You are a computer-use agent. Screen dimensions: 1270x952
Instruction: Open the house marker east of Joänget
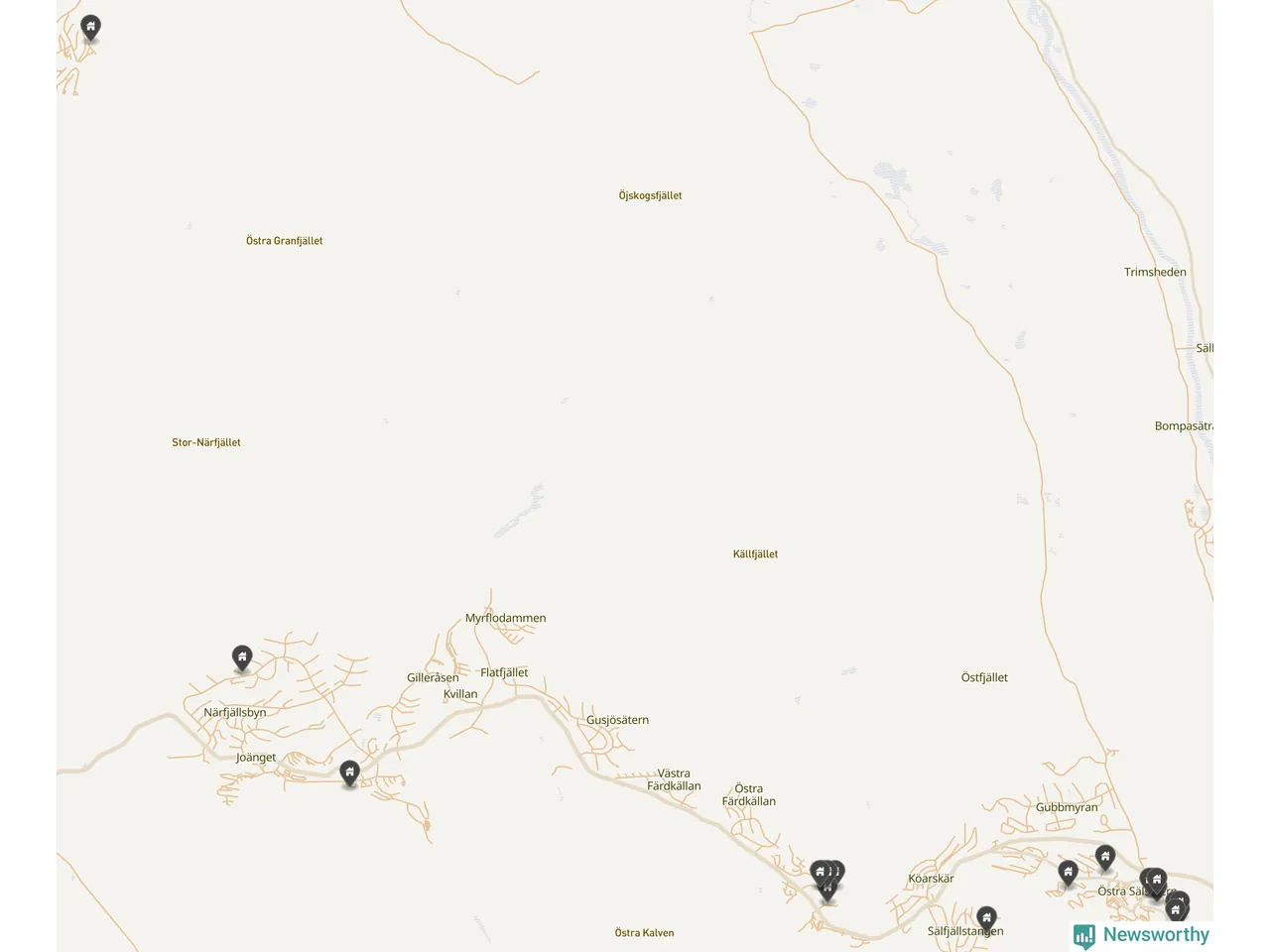click(x=349, y=773)
